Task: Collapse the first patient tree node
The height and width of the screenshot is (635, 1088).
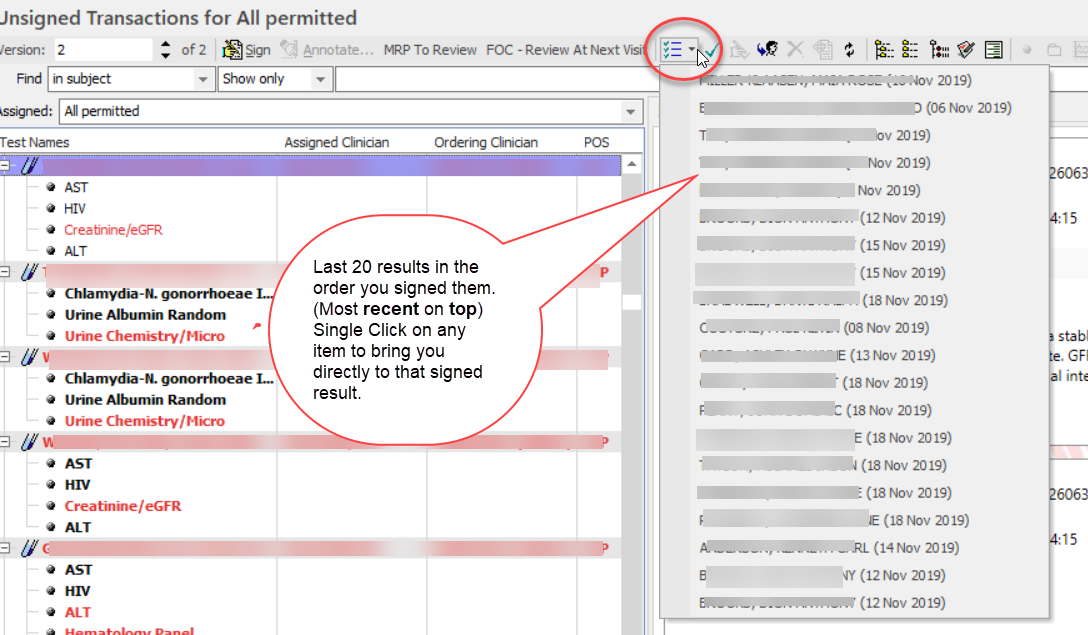Action: (x=5, y=165)
